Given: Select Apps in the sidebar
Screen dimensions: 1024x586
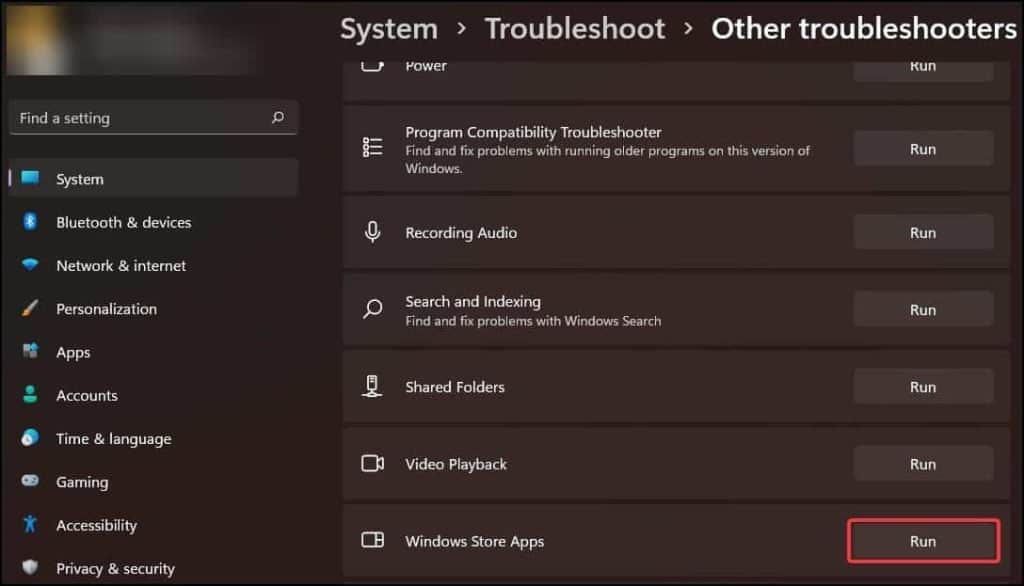Looking at the screenshot, I should click(x=72, y=352).
